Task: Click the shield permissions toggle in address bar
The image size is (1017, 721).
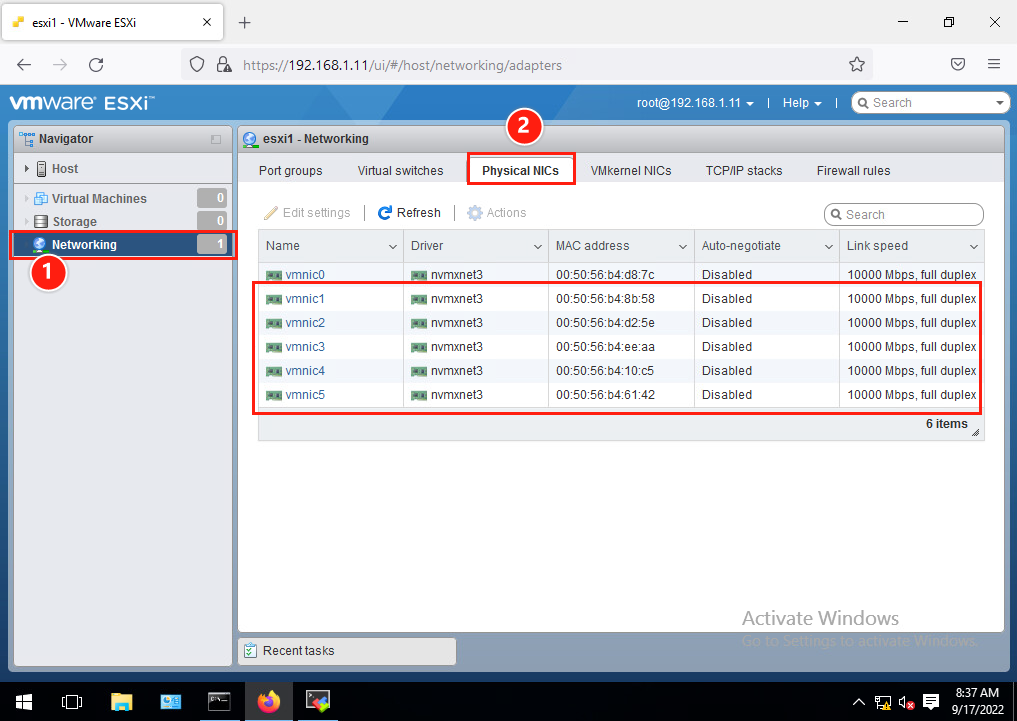Action: pyautogui.click(x=196, y=64)
